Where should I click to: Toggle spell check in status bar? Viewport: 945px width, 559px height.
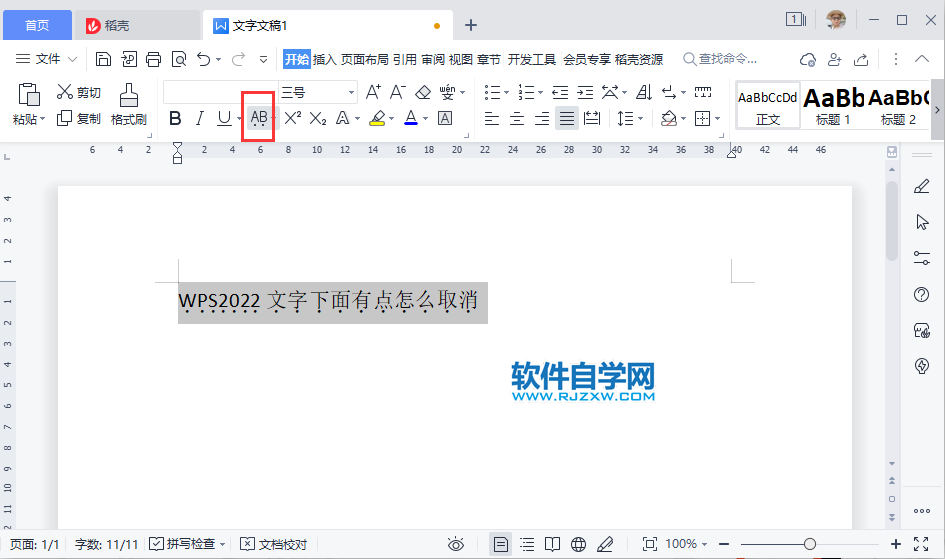pyautogui.click(x=186, y=544)
